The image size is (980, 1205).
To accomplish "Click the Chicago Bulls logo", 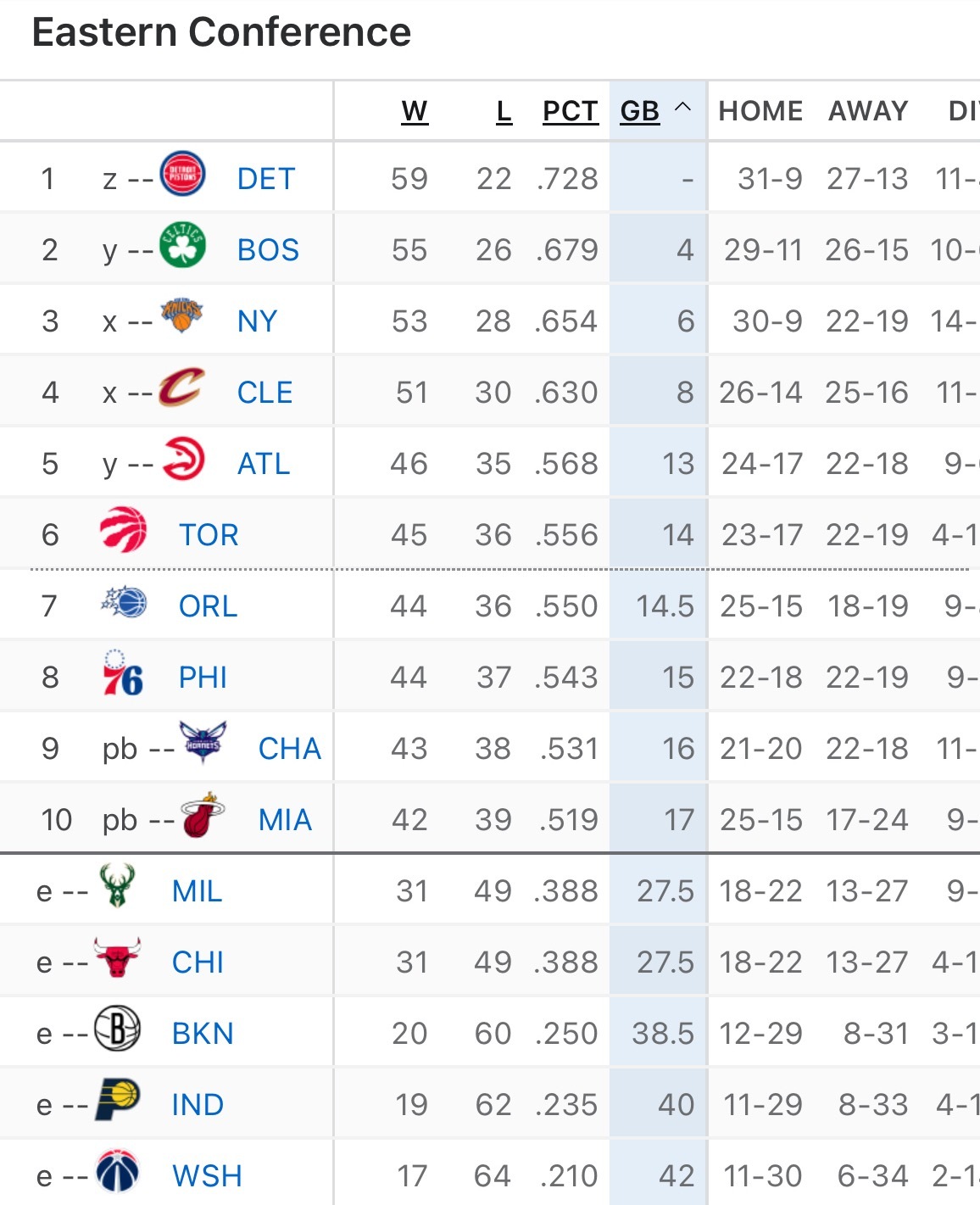I will pos(117,958).
